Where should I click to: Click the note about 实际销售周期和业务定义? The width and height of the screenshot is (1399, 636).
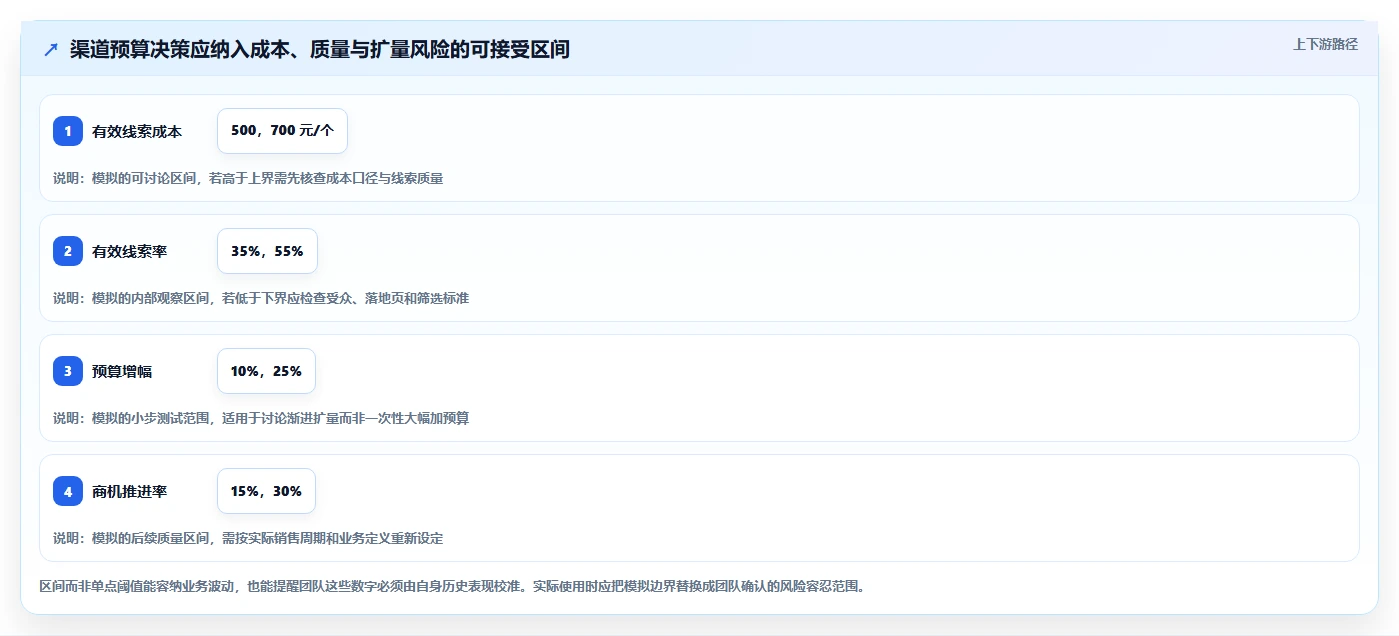[248, 538]
